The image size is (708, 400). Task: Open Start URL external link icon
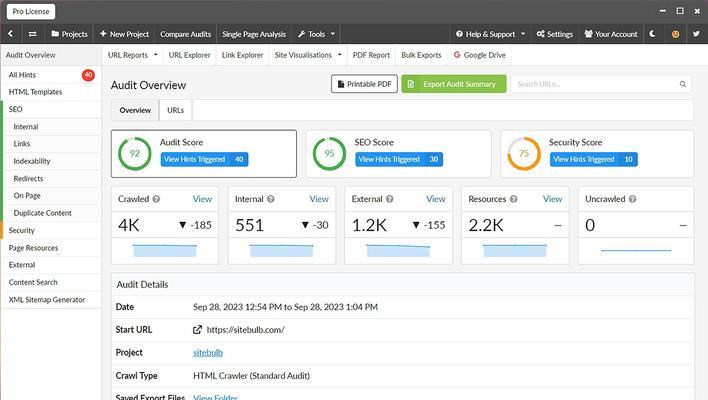point(197,330)
